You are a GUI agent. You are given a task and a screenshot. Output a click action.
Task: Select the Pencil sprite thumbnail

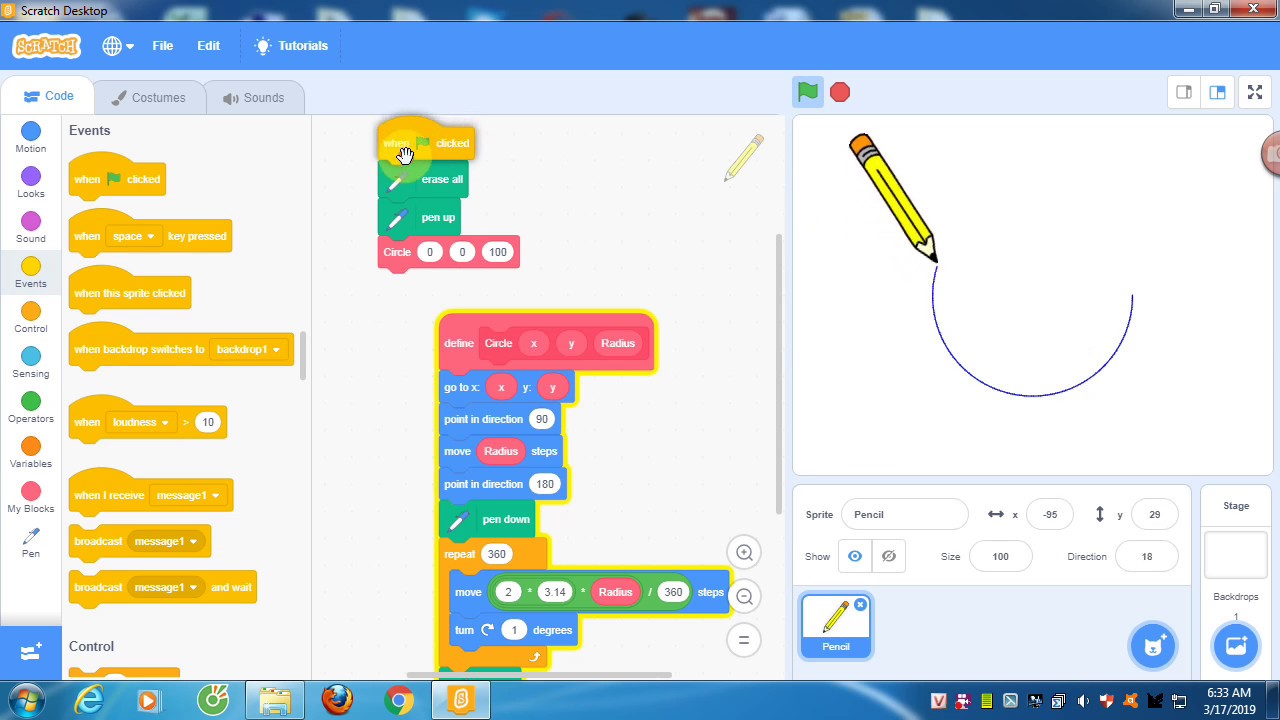tap(836, 625)
